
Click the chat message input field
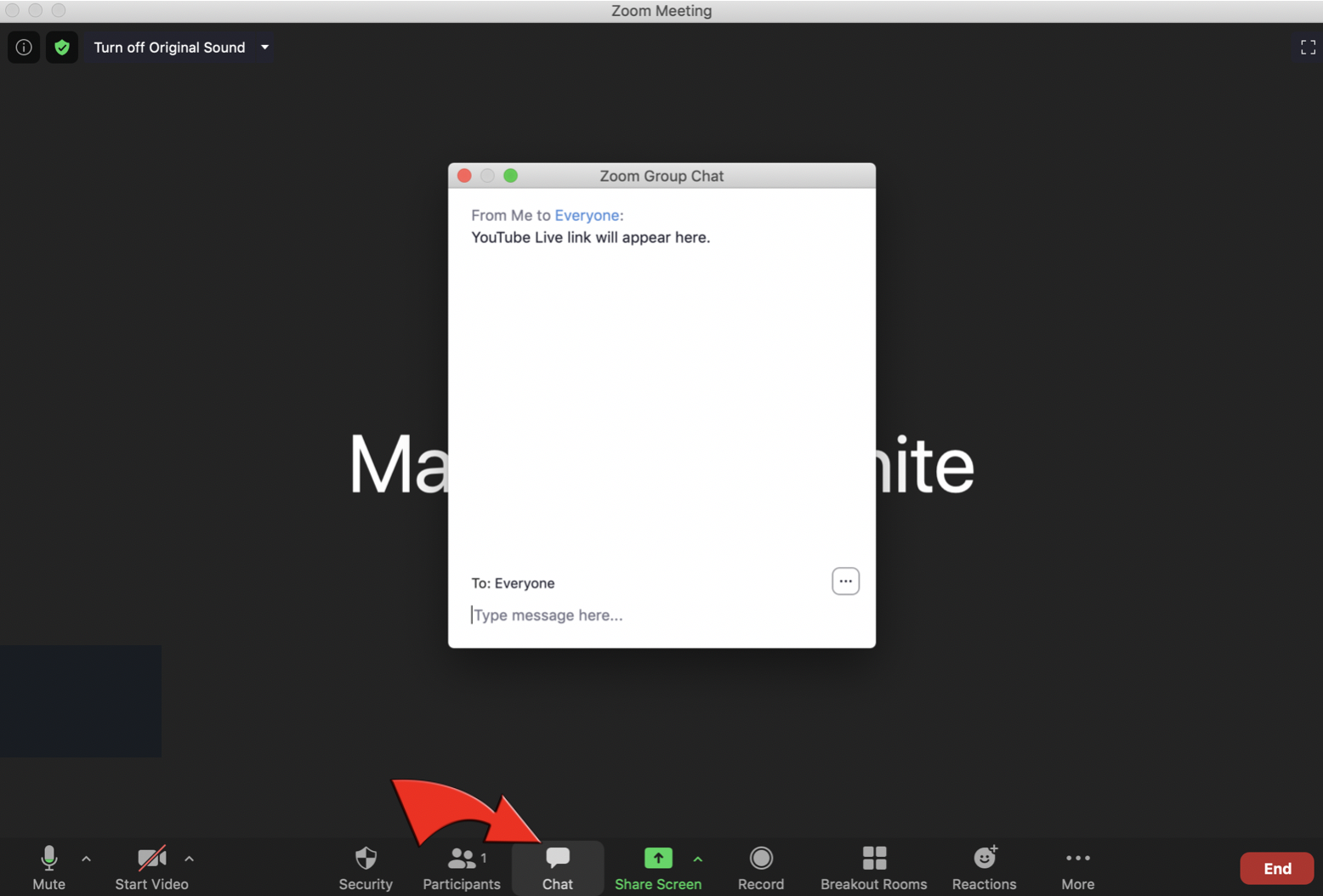tap(661, 615)
